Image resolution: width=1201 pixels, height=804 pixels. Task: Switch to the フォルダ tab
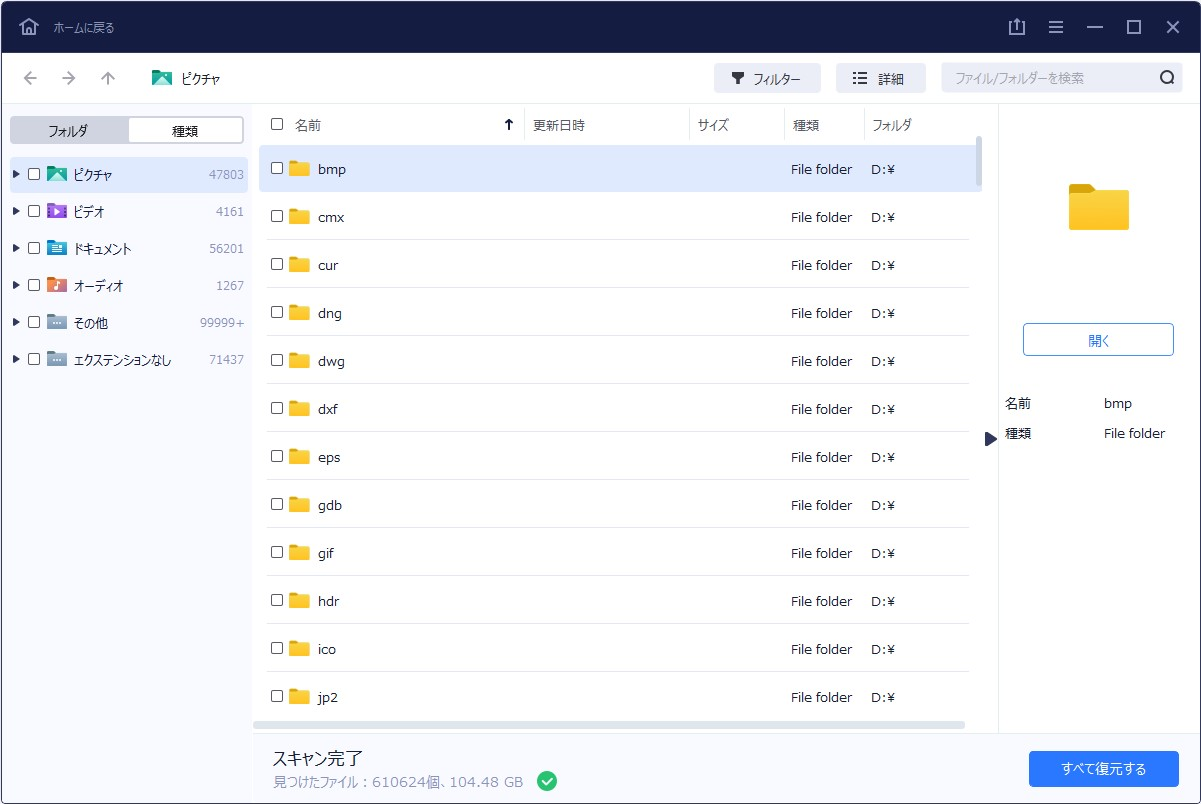[x=69, y=130]
